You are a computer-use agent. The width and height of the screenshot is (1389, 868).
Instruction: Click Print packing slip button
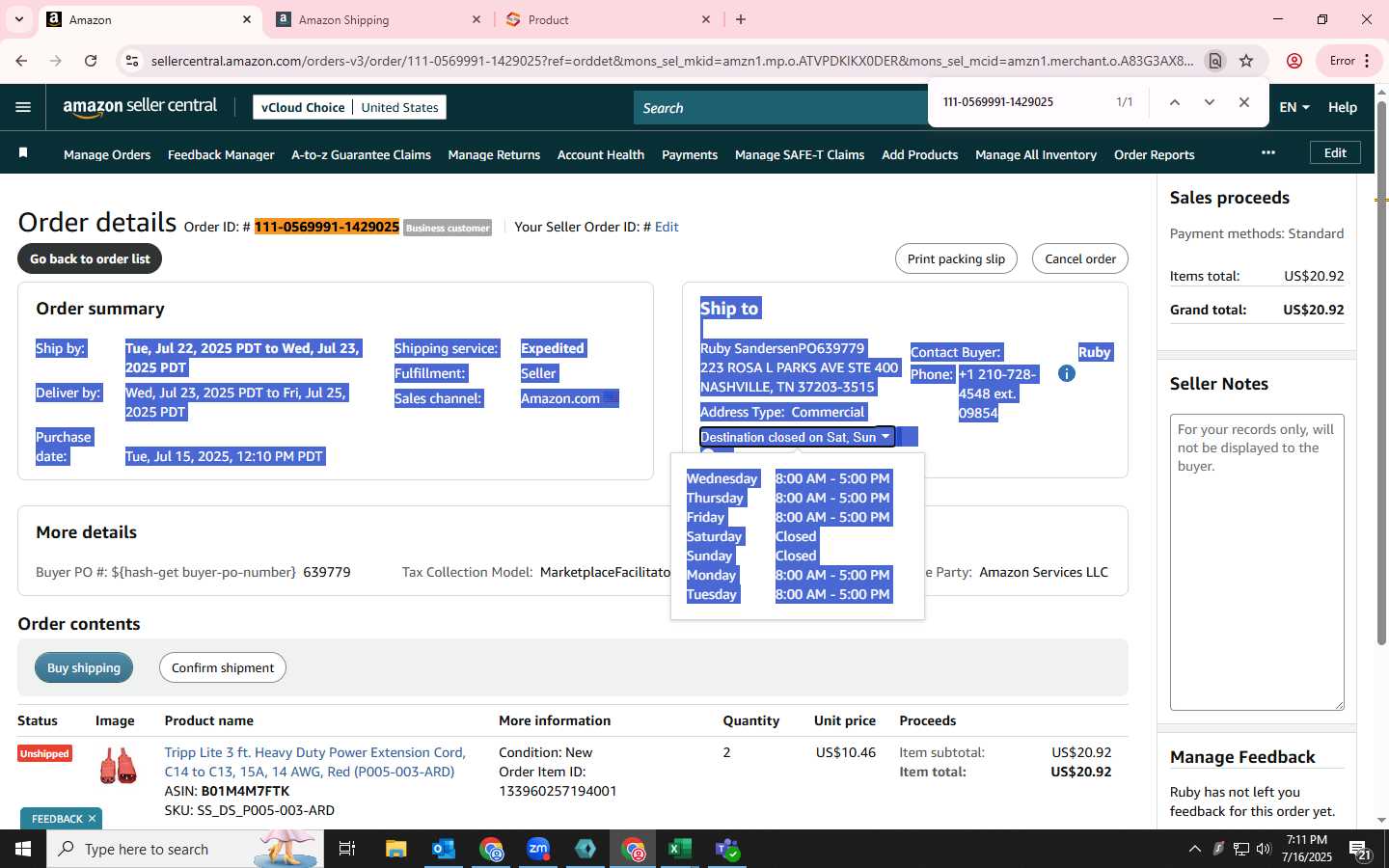click(956, 258)
